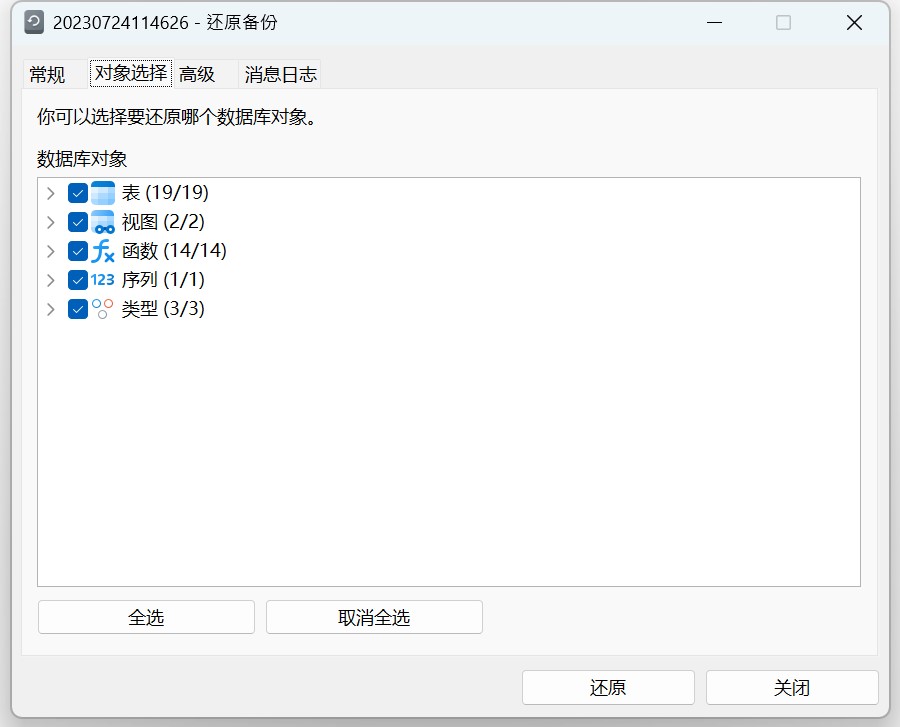Uncheck the 视图 (2/2) checkbox
Viewport: 900px width, 727px height.
[77, 222]
